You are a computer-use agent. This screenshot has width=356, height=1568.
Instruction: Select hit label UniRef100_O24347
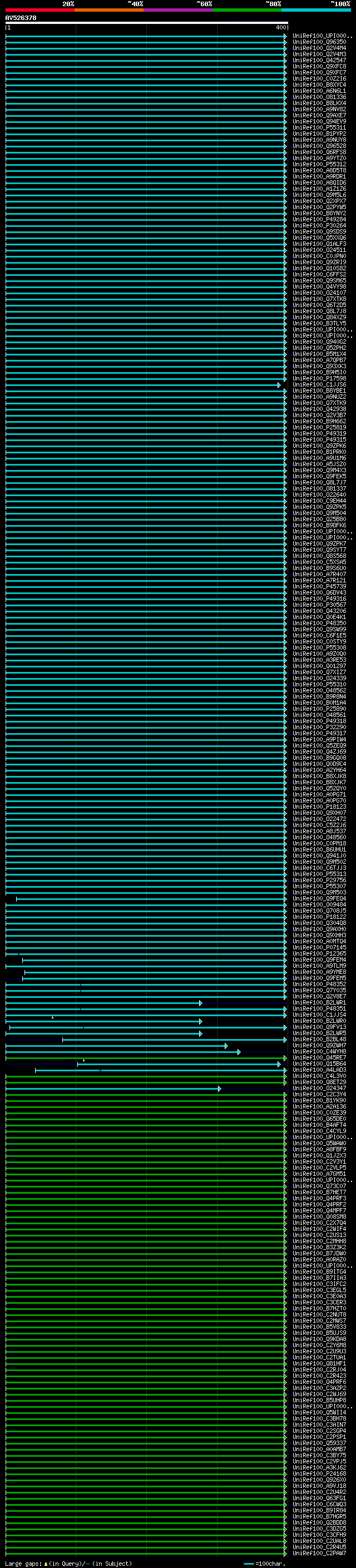click(319, 1089)
